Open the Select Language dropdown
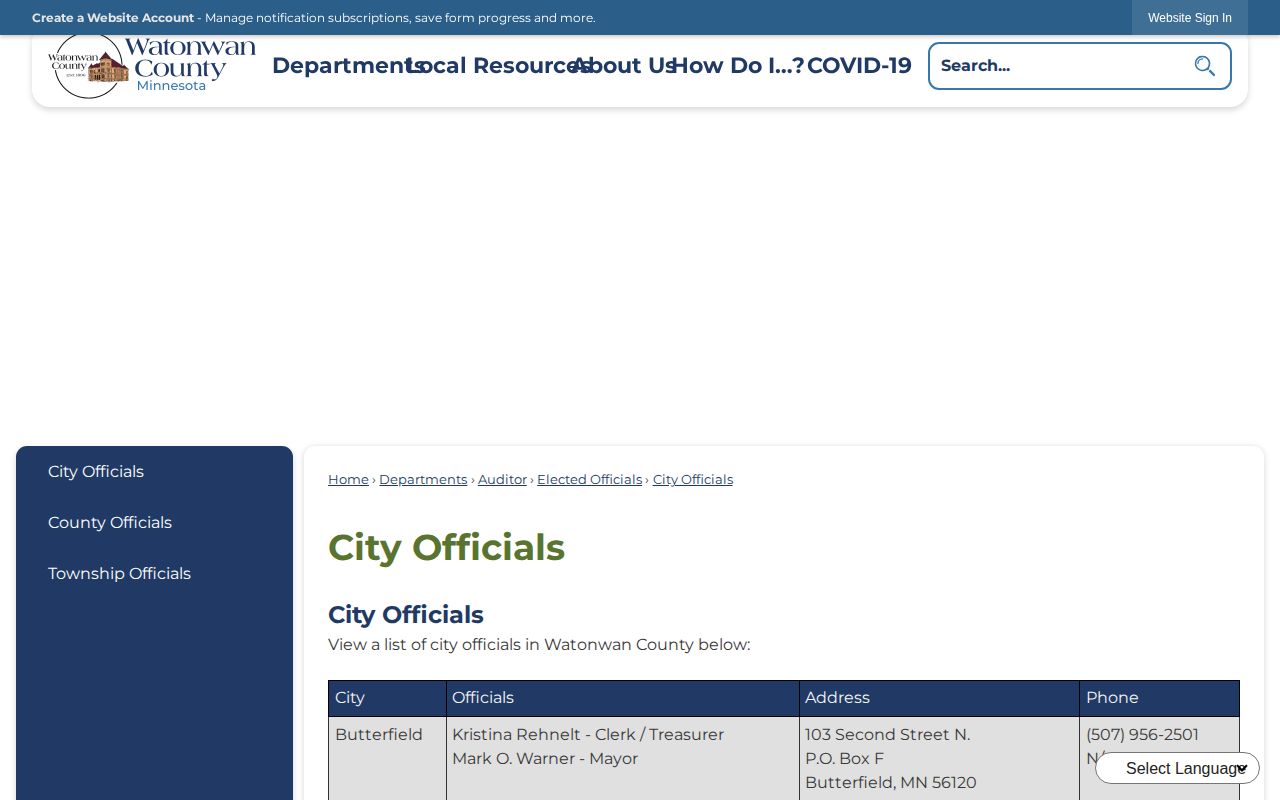The image size is (1280, 800). coord(1177,768)
